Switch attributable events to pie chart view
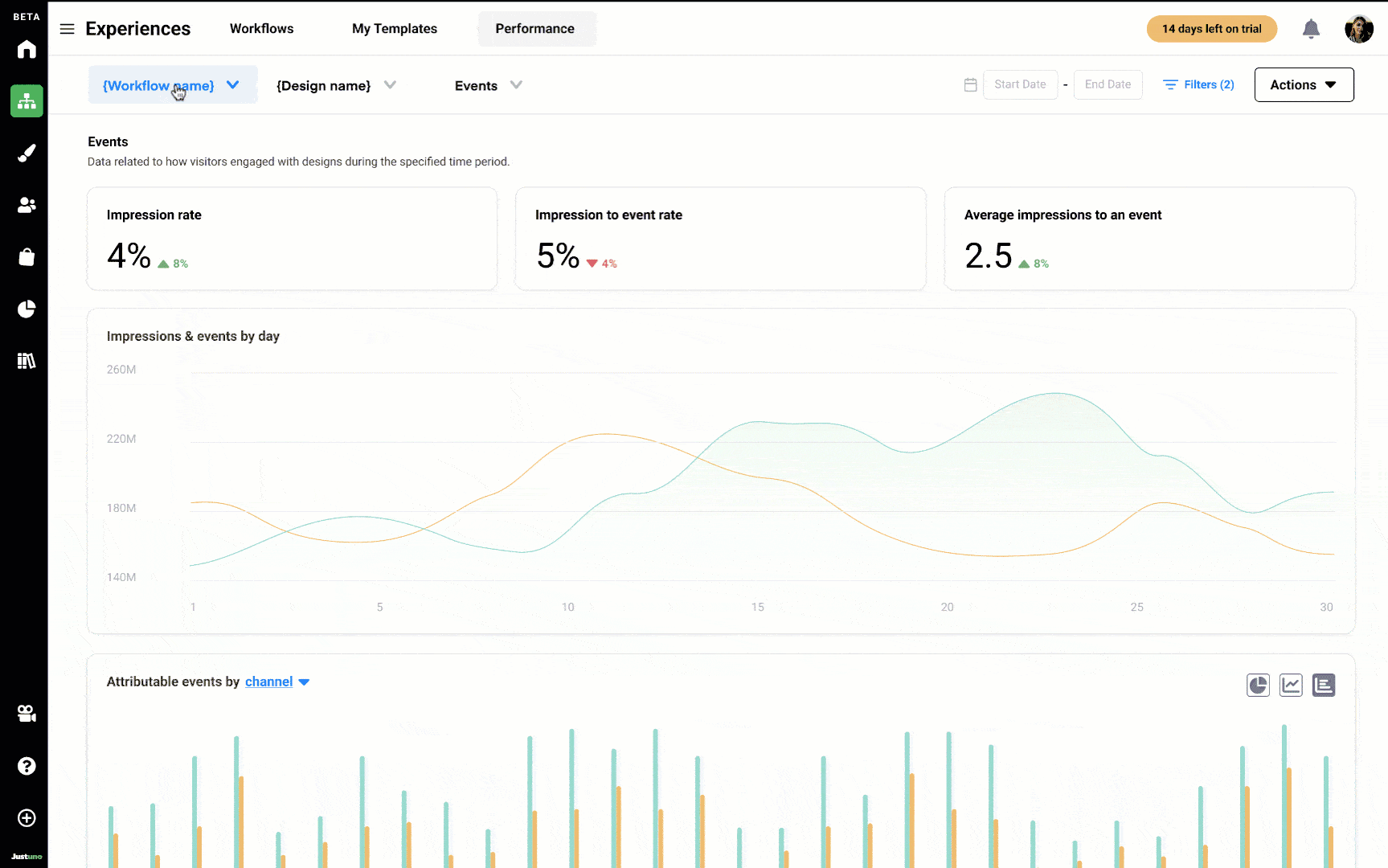Image resolution: width=1388 pixels, height=868 pixels. click(1259, 685)
